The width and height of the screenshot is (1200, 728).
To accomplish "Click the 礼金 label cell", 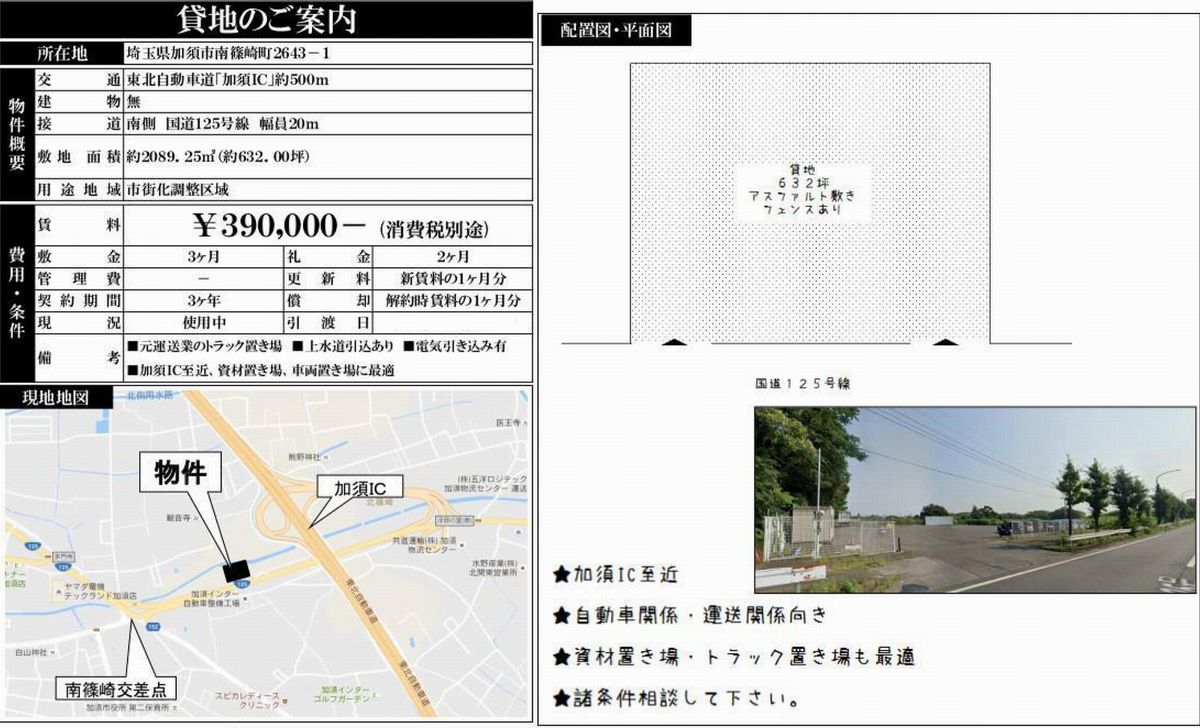I will point(329,257).
